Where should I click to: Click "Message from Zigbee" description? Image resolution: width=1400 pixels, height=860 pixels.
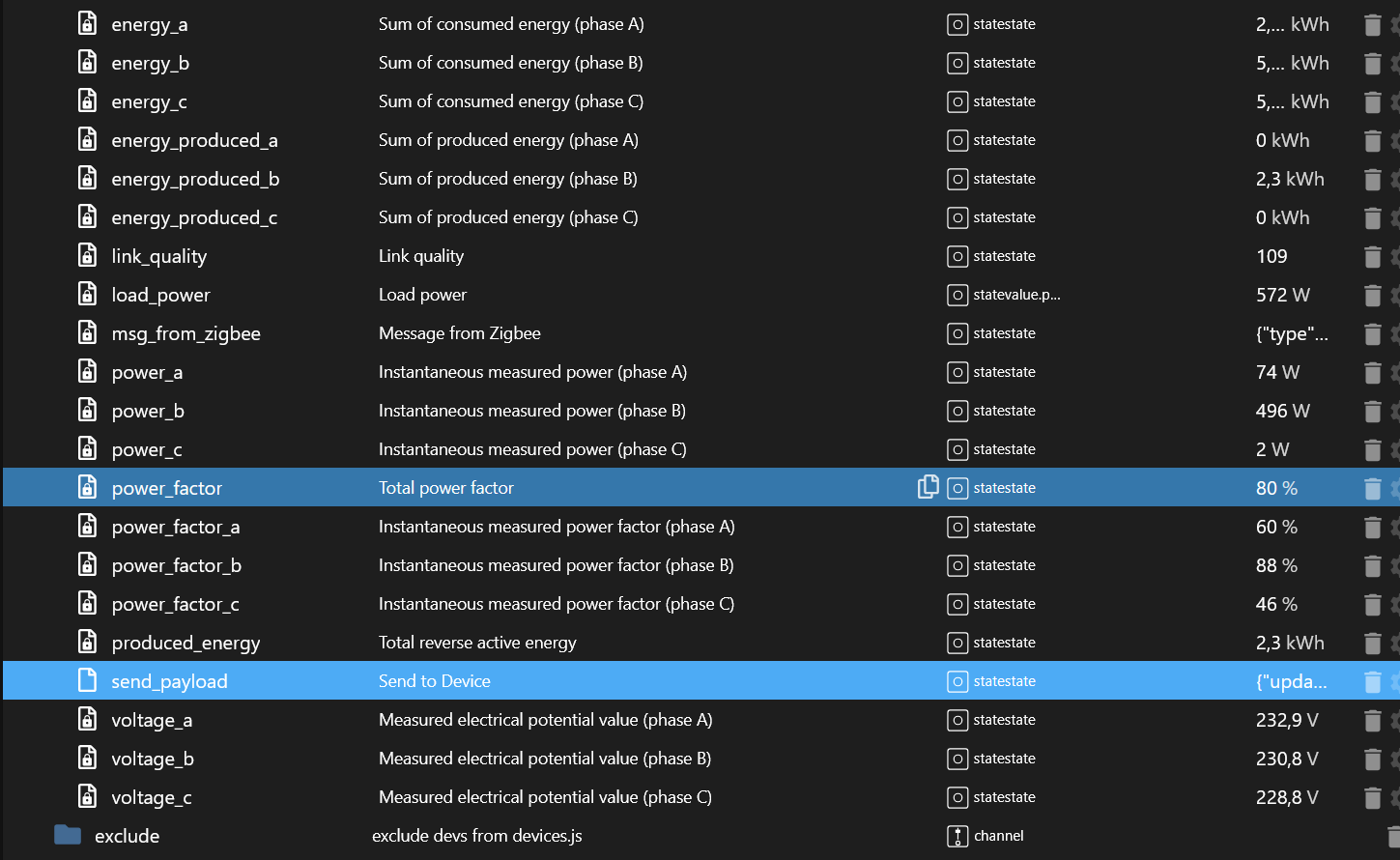click(x=460, y=333)
